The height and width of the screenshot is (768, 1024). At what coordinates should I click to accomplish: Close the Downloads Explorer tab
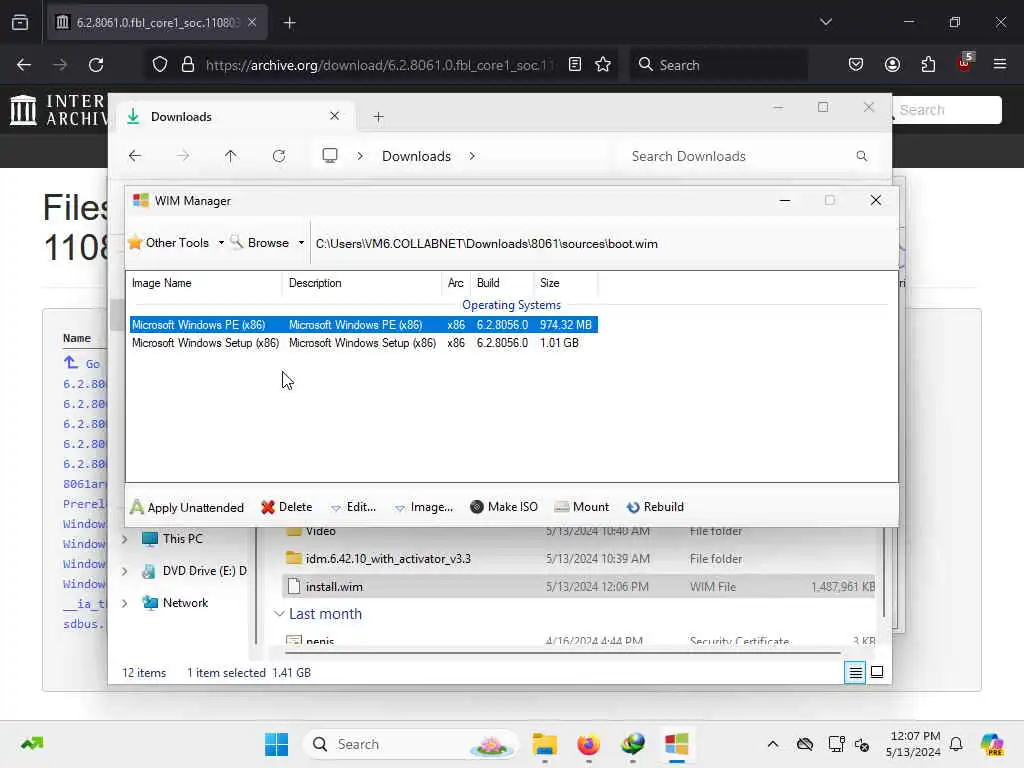pyautogui.click(x=334, y=116)
